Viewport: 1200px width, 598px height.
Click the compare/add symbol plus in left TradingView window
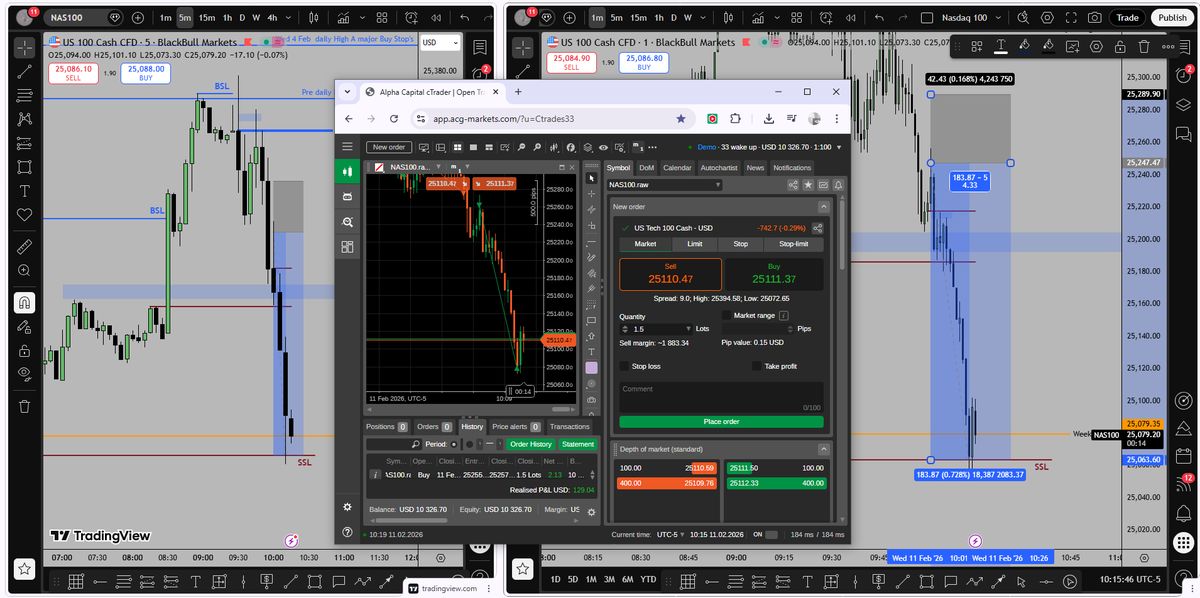click(x=137, y=18)
